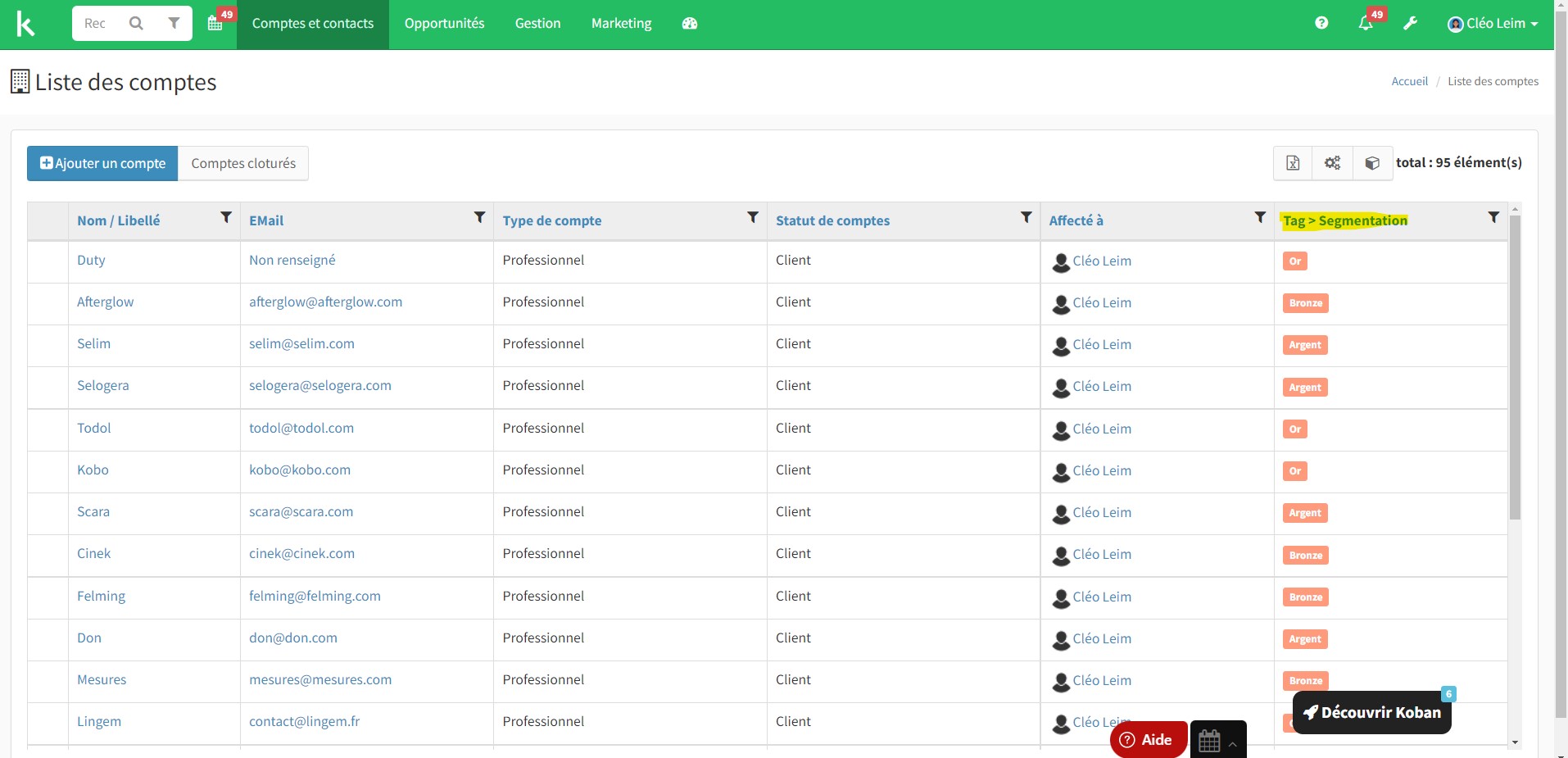The height and width of the screenshot is (758, 1568).
Task: Click the Argent tag in Selim row
Action: click(1305, 345)
